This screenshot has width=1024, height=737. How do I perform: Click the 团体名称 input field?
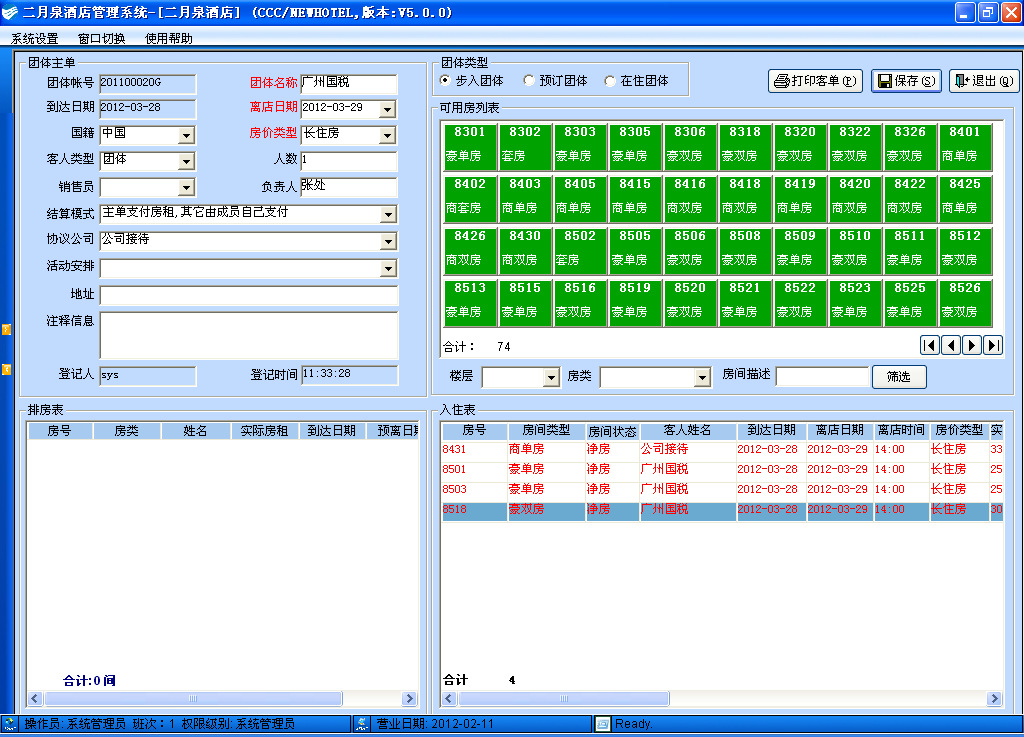tap(349, 83)
